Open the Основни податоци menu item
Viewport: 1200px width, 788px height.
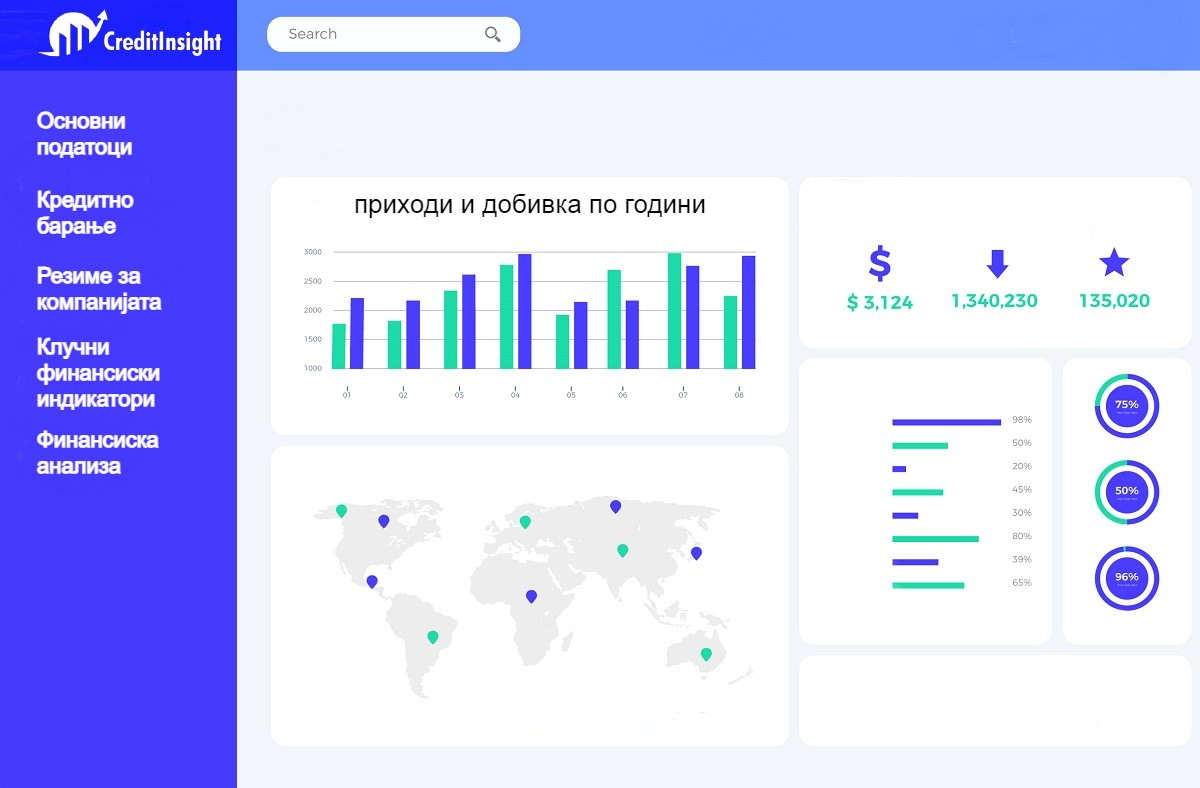coord(84,134)
